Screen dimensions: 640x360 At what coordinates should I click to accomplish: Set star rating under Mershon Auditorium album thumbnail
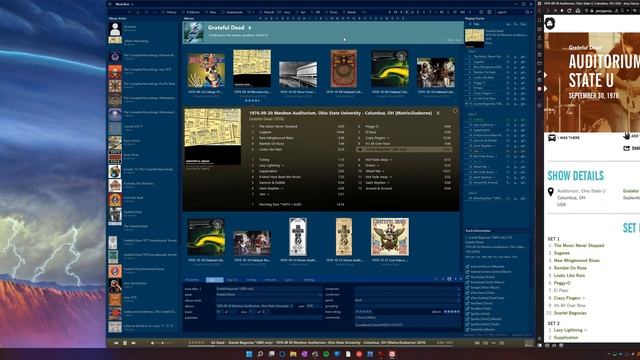point(252,100)
